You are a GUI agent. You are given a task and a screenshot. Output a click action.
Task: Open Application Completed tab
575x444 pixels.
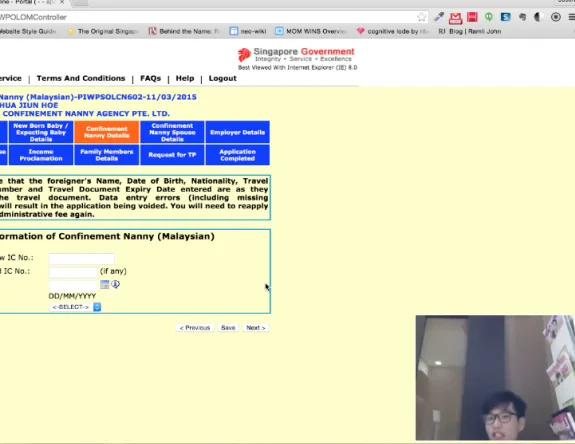(x=238, y=155)
